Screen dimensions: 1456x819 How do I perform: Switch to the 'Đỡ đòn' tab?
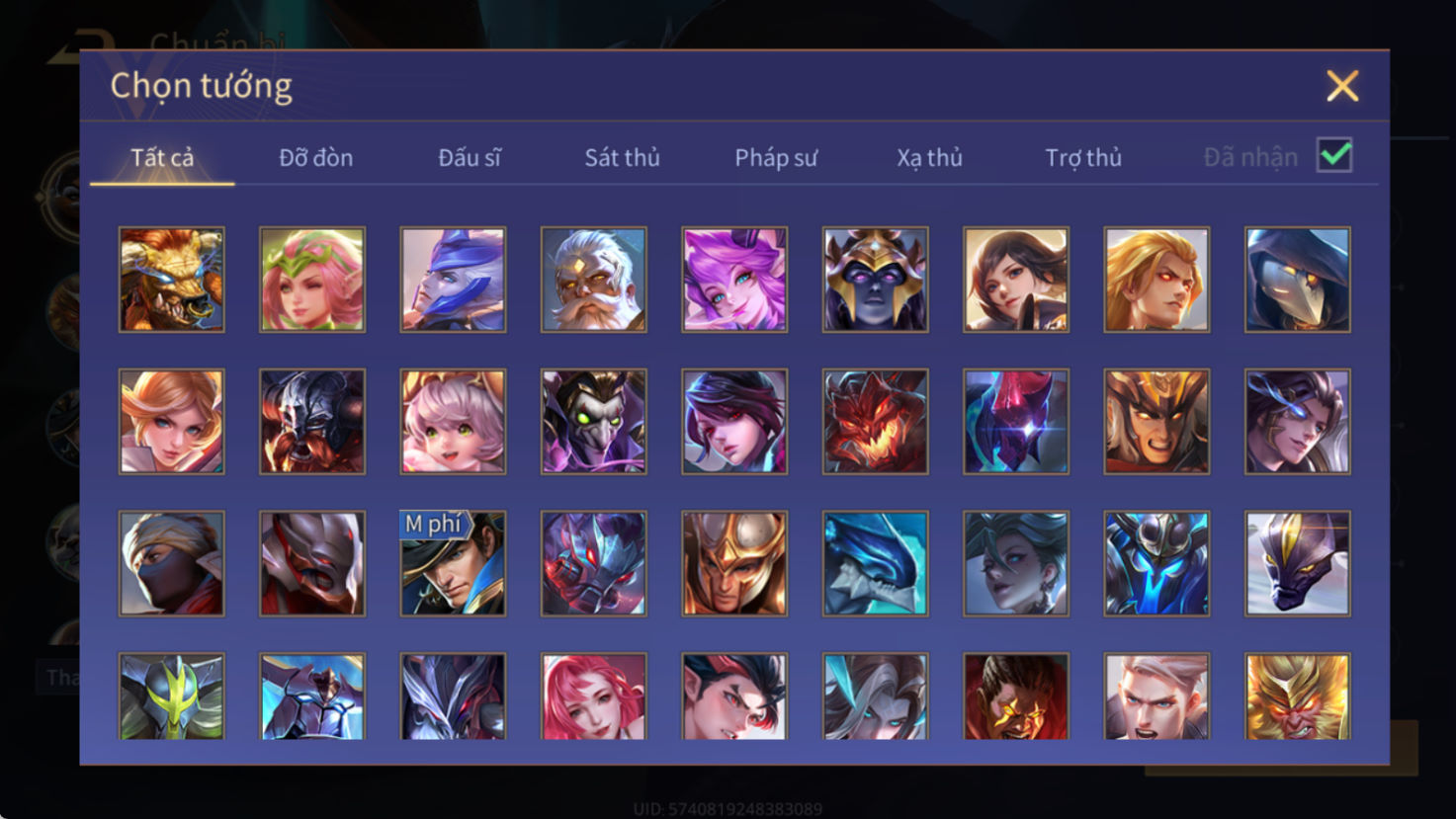[315, 158]
